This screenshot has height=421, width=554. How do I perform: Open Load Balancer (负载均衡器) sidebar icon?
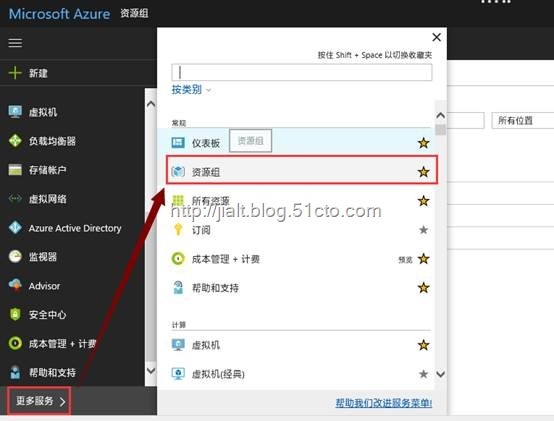point(15,141)
